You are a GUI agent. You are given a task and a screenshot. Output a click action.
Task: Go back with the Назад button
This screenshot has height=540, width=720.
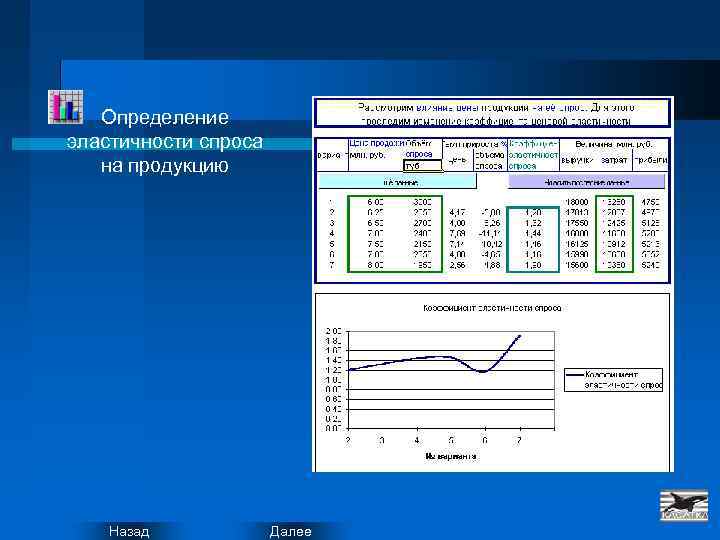coord(129,531)
